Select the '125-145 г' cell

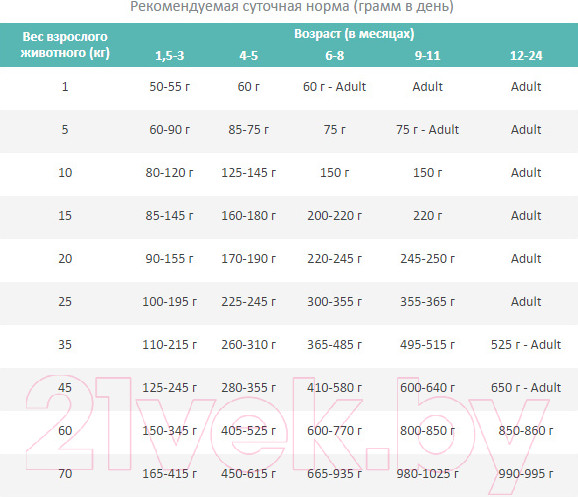(248, 173)
